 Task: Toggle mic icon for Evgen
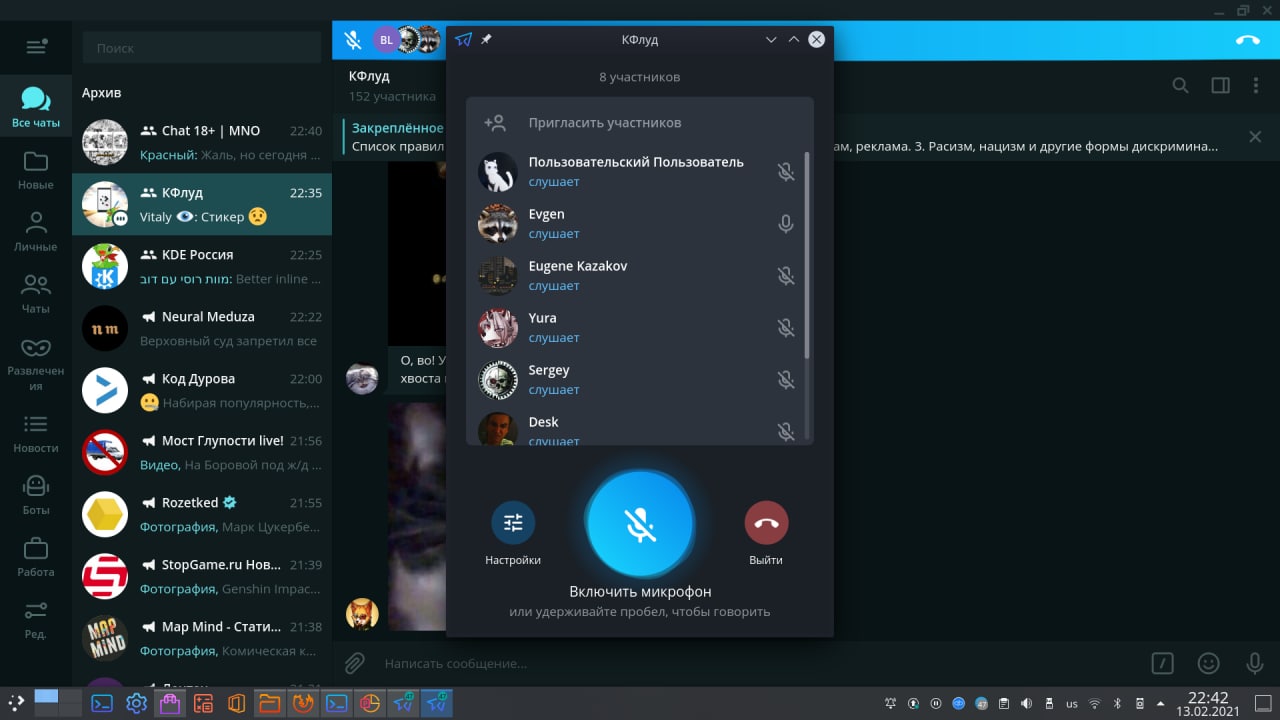(786, 224)
